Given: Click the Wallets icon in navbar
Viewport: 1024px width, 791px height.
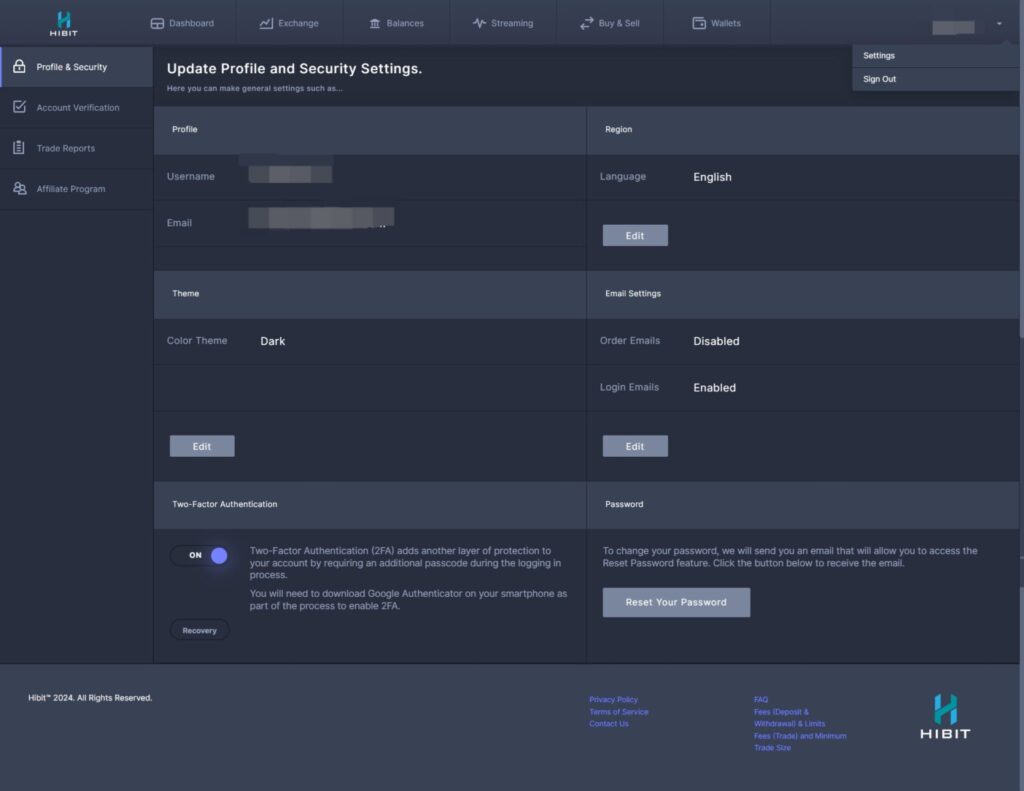Looking at the screenshot, I should coord(699,23).
